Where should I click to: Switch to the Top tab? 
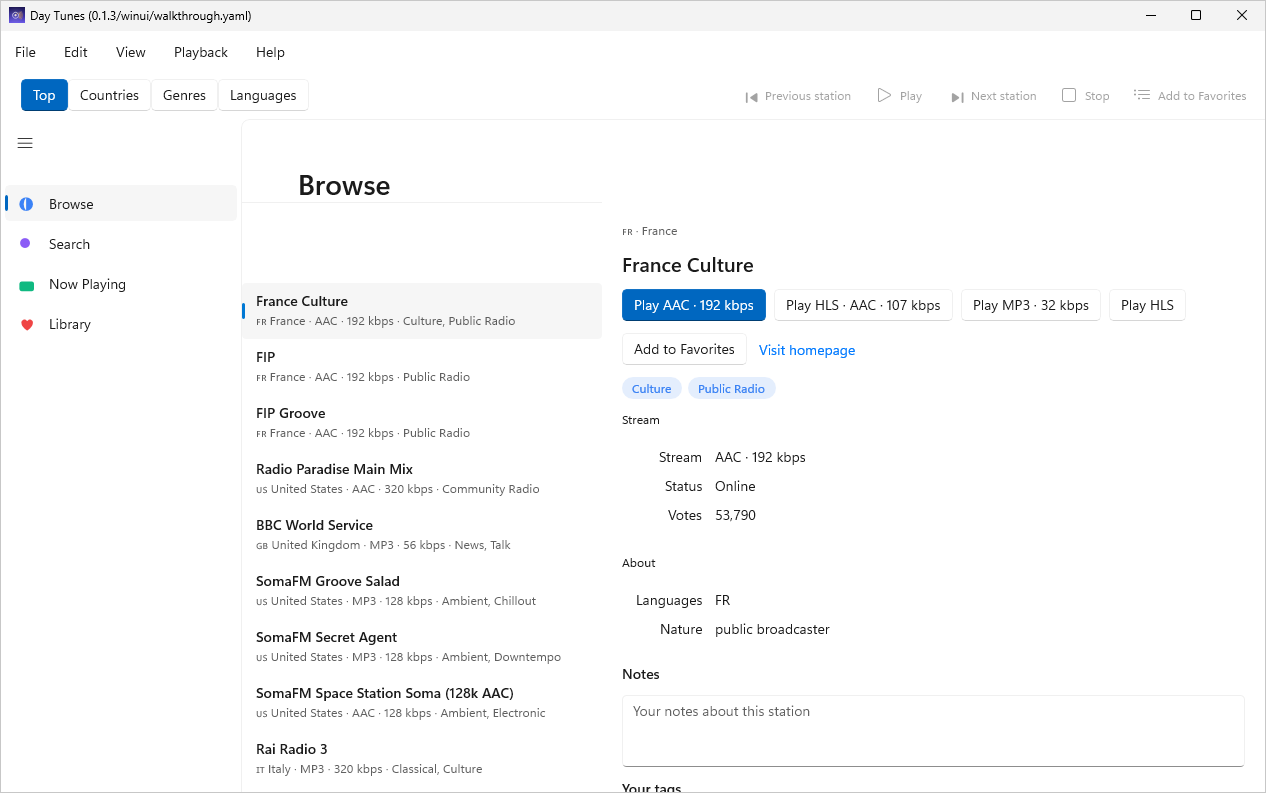coord(44,95)
